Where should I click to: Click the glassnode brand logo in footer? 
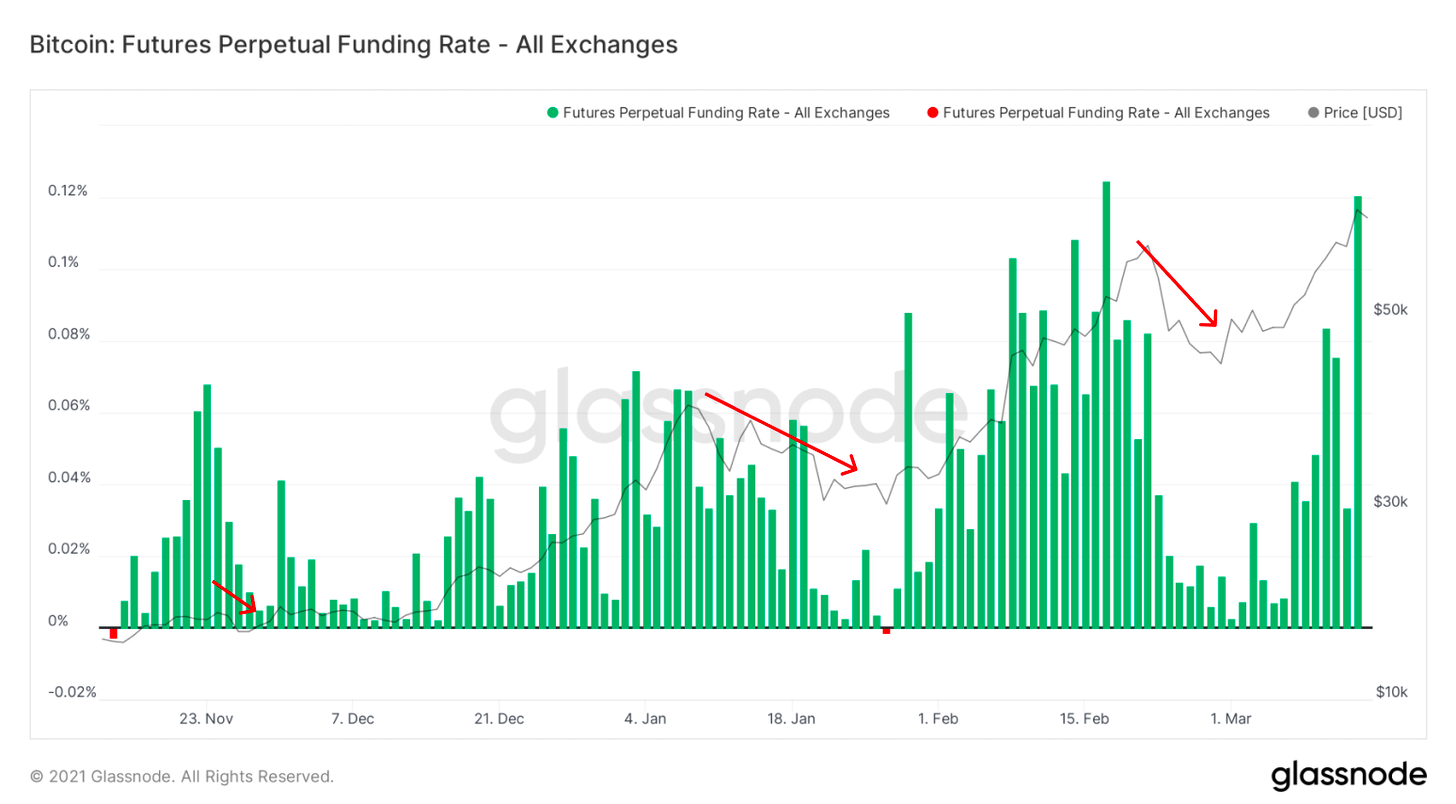(x=1348, y=775)
